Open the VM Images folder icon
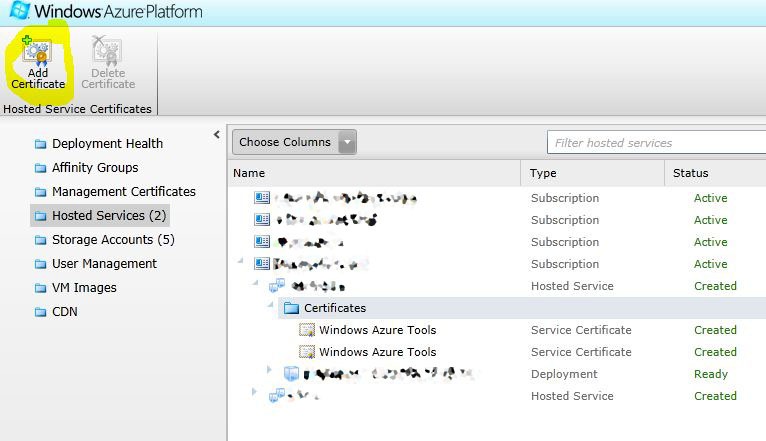766x441 pixels. 41,288
